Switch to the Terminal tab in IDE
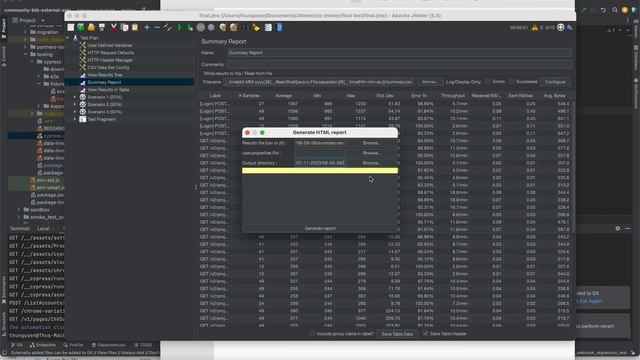This screenshot has height=360, width=640. [x=19, y=229]
